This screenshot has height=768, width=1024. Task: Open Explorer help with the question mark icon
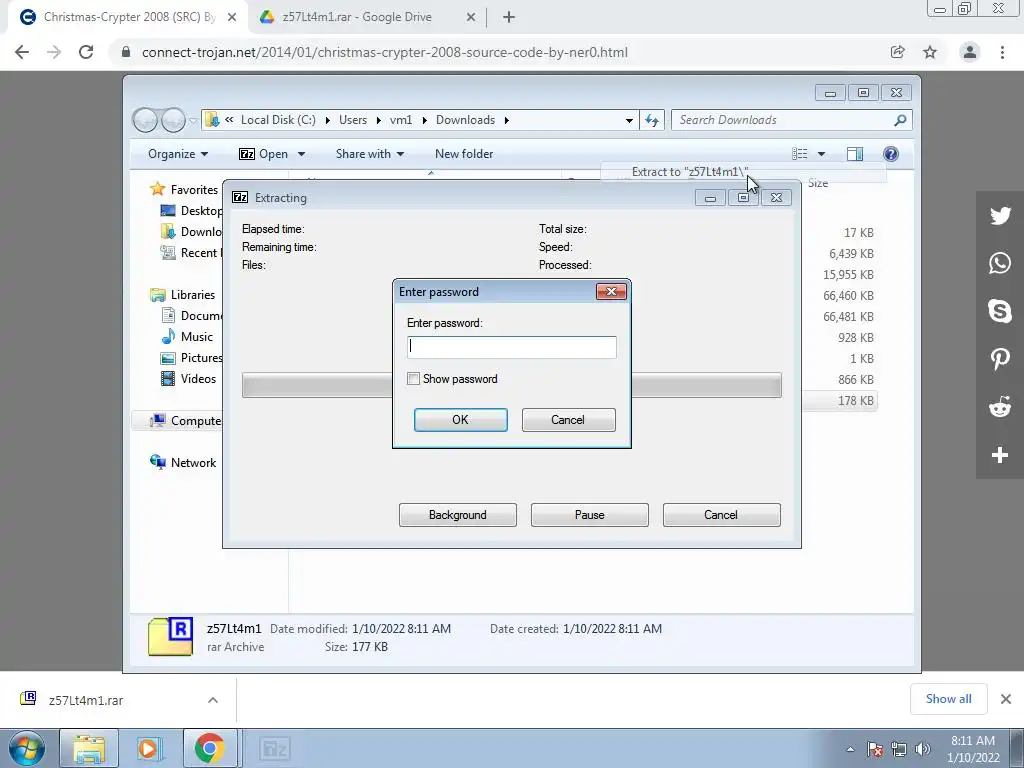pos(890,154)
